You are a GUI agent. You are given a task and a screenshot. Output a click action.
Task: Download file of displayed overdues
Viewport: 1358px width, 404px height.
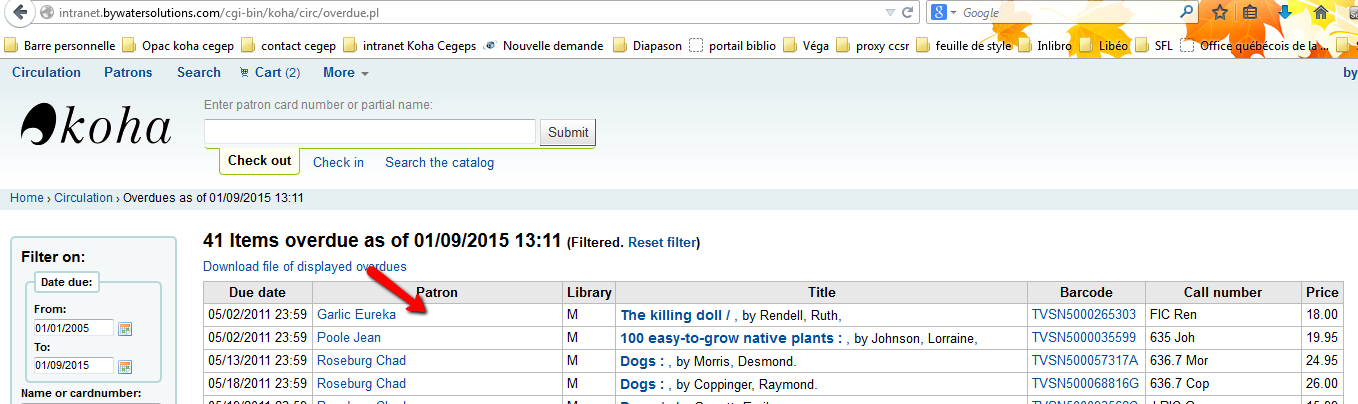coord(305,266)
